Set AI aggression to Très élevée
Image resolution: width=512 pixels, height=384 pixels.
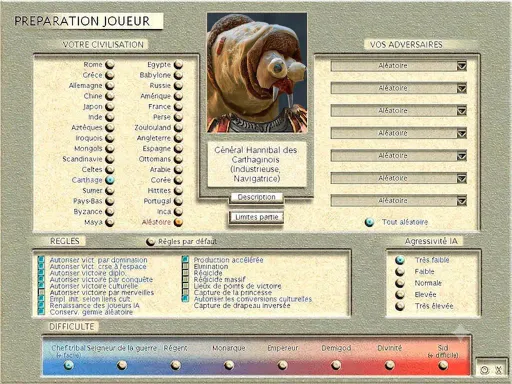tap(400, 306)
